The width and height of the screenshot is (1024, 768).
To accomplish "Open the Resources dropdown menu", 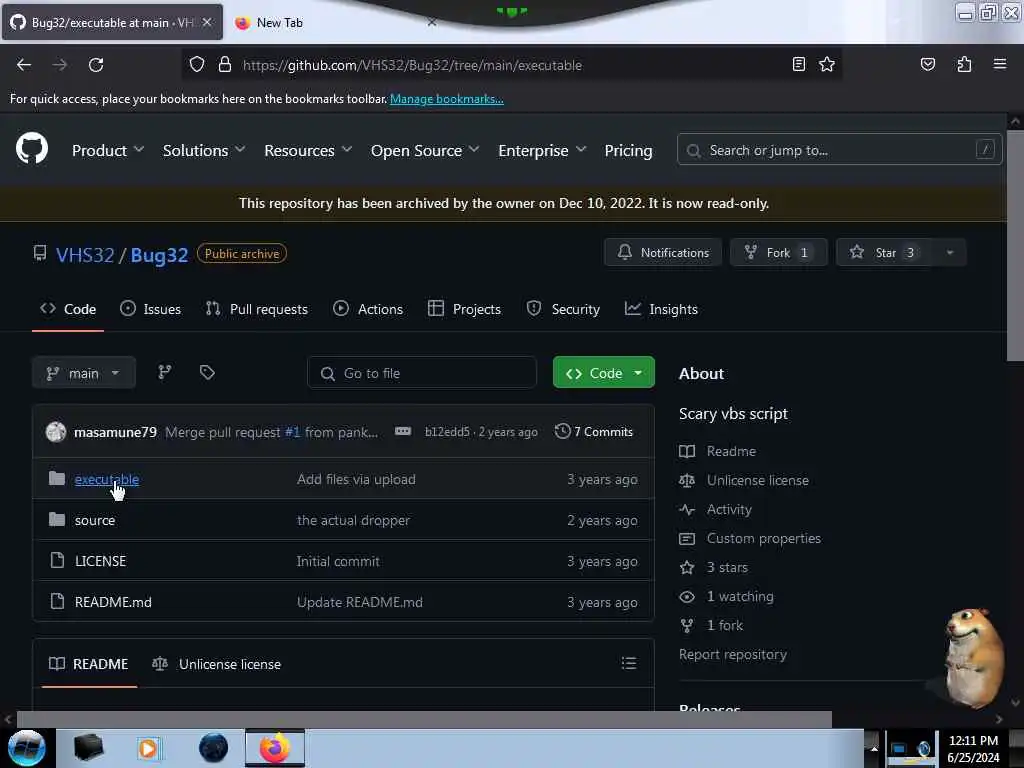I will (x=308, y=150).
